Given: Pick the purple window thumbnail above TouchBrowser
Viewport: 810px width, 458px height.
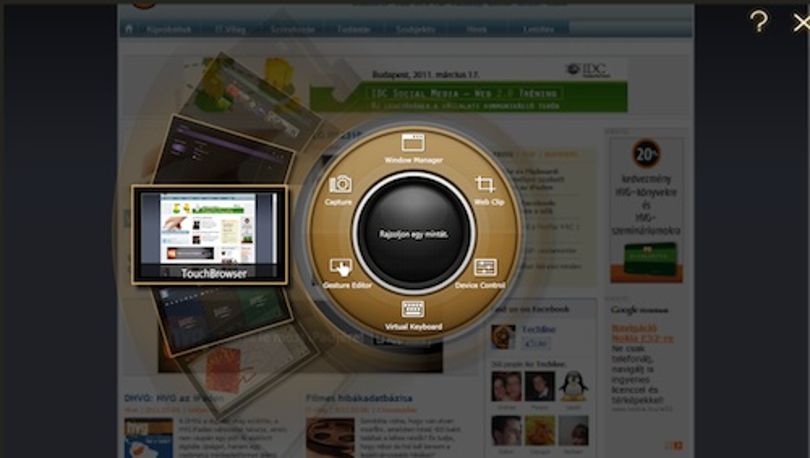Looking at the screenshot, I should click(x=223, y=149).
